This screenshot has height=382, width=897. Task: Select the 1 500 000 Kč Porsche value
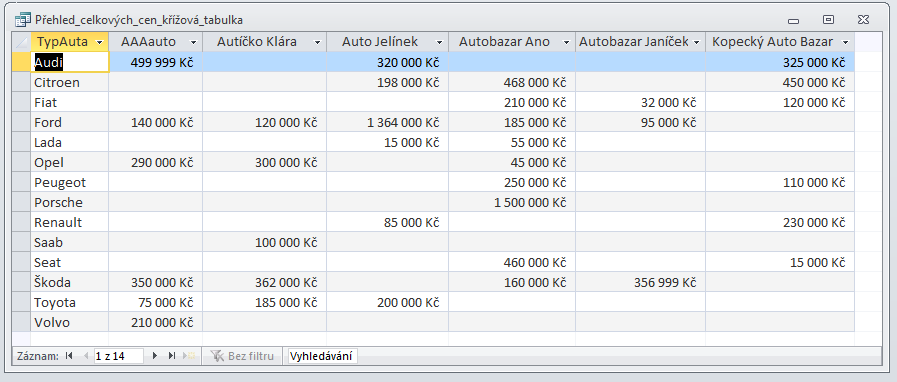(x=512, y=202)
